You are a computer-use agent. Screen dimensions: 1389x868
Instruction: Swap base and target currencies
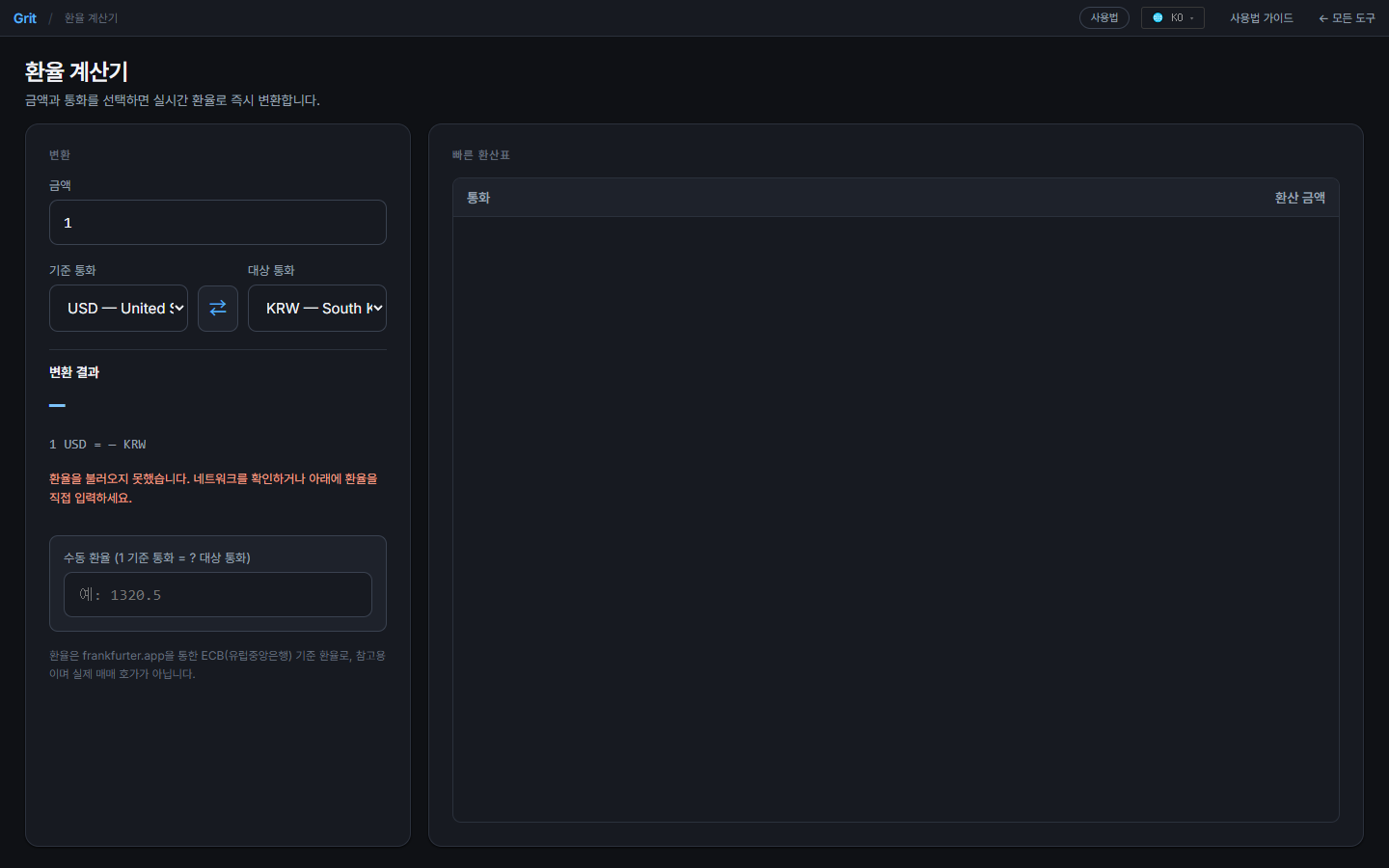pyautogui.click(x=218, y=308)
